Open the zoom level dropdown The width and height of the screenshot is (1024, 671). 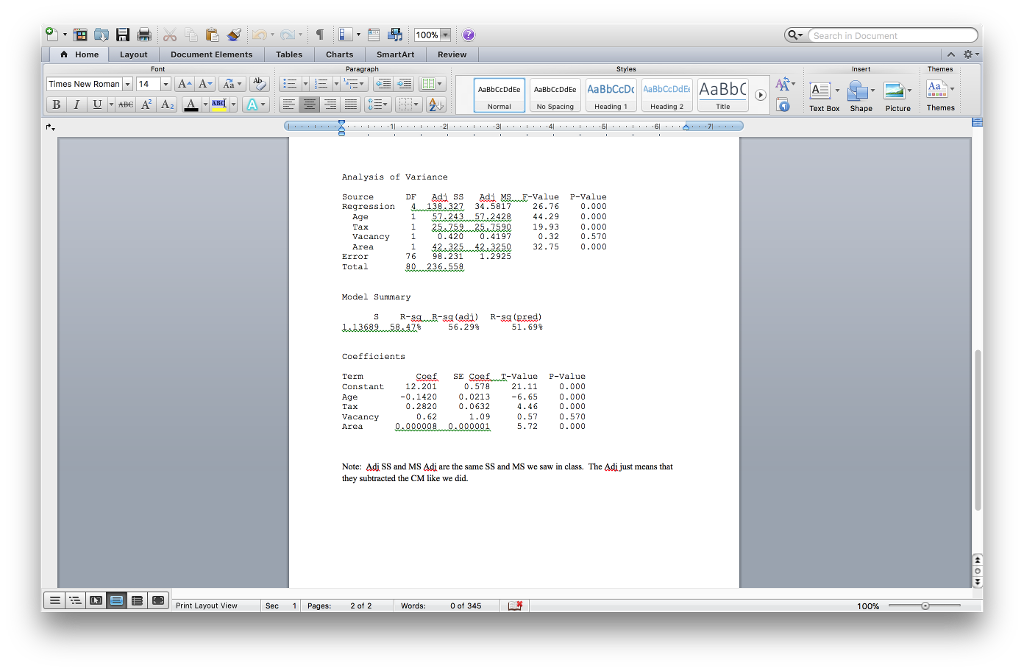tap(446, 33)
